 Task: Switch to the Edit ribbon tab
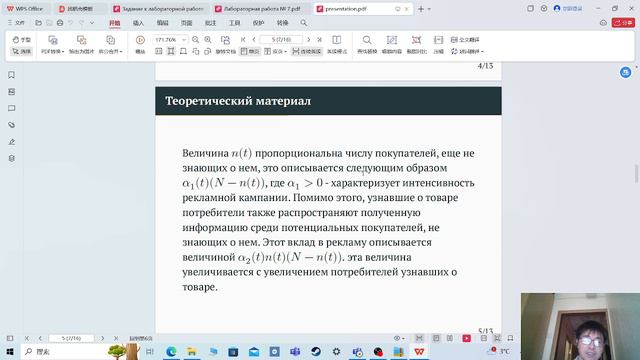pyautogui.click(x=162, y=23)
